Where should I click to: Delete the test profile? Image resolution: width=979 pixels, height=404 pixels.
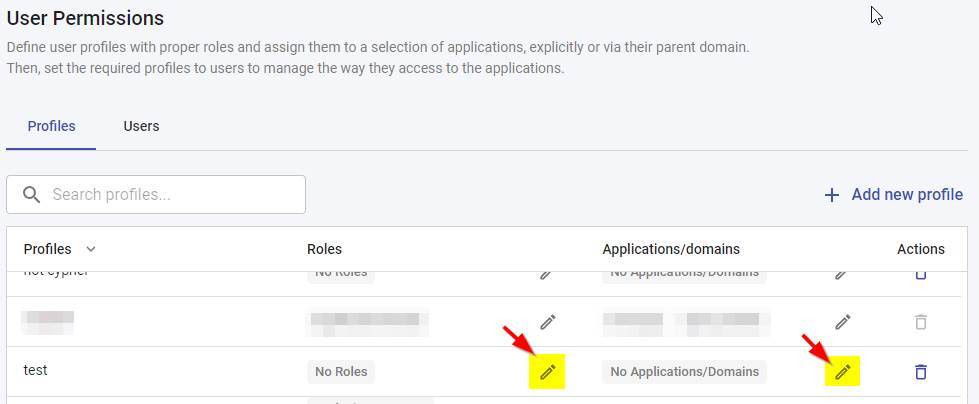921,372
